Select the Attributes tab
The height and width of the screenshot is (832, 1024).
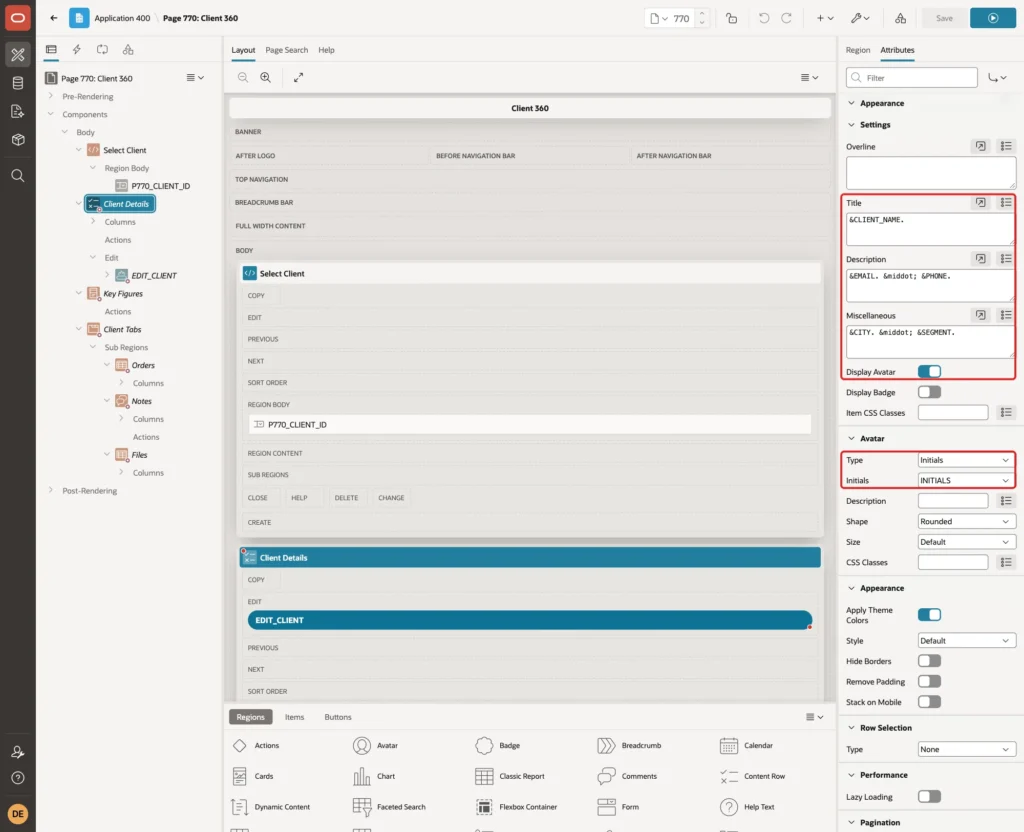click(x=897, y=50)
